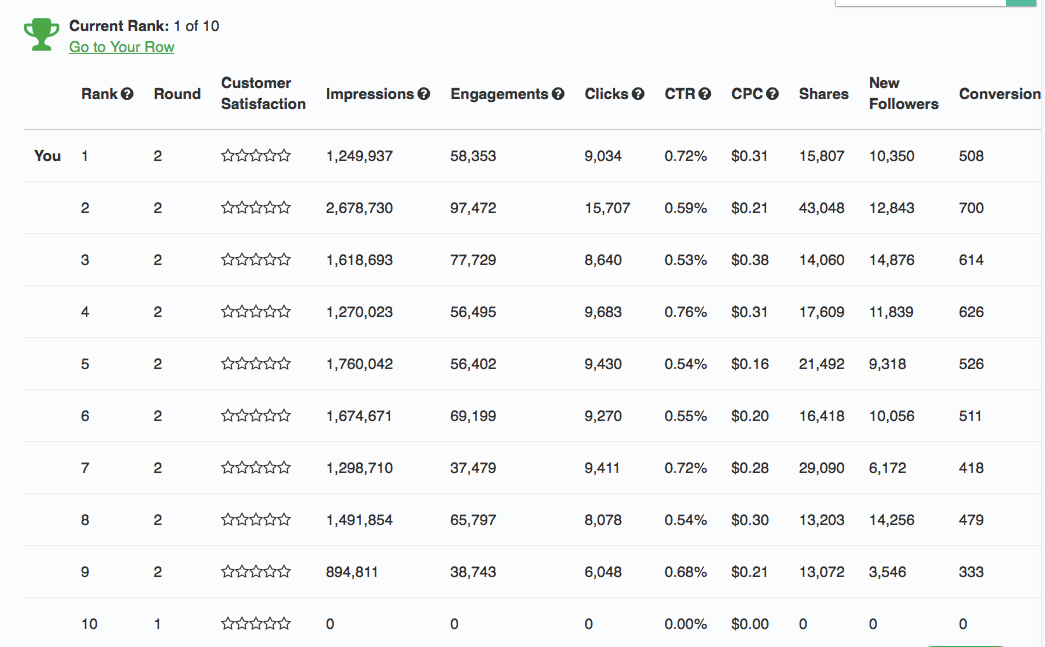This screenshot has height=647, width=1045.
Task: Click the help icon beside CTR
Action: click(705, 94)
